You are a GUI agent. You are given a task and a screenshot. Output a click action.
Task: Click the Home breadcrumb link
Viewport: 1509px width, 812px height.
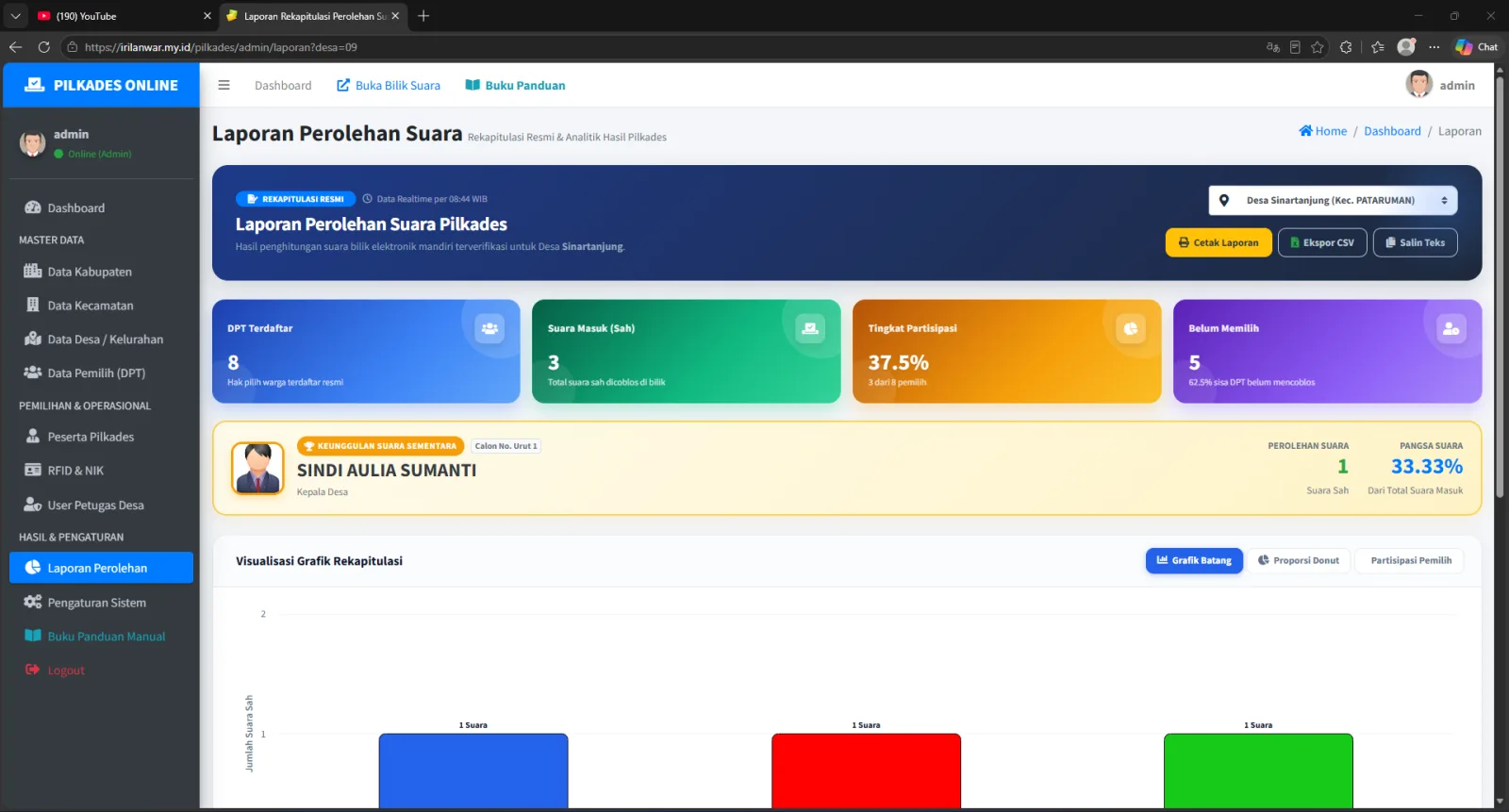pyautogui.click(x=1323, y=131)
